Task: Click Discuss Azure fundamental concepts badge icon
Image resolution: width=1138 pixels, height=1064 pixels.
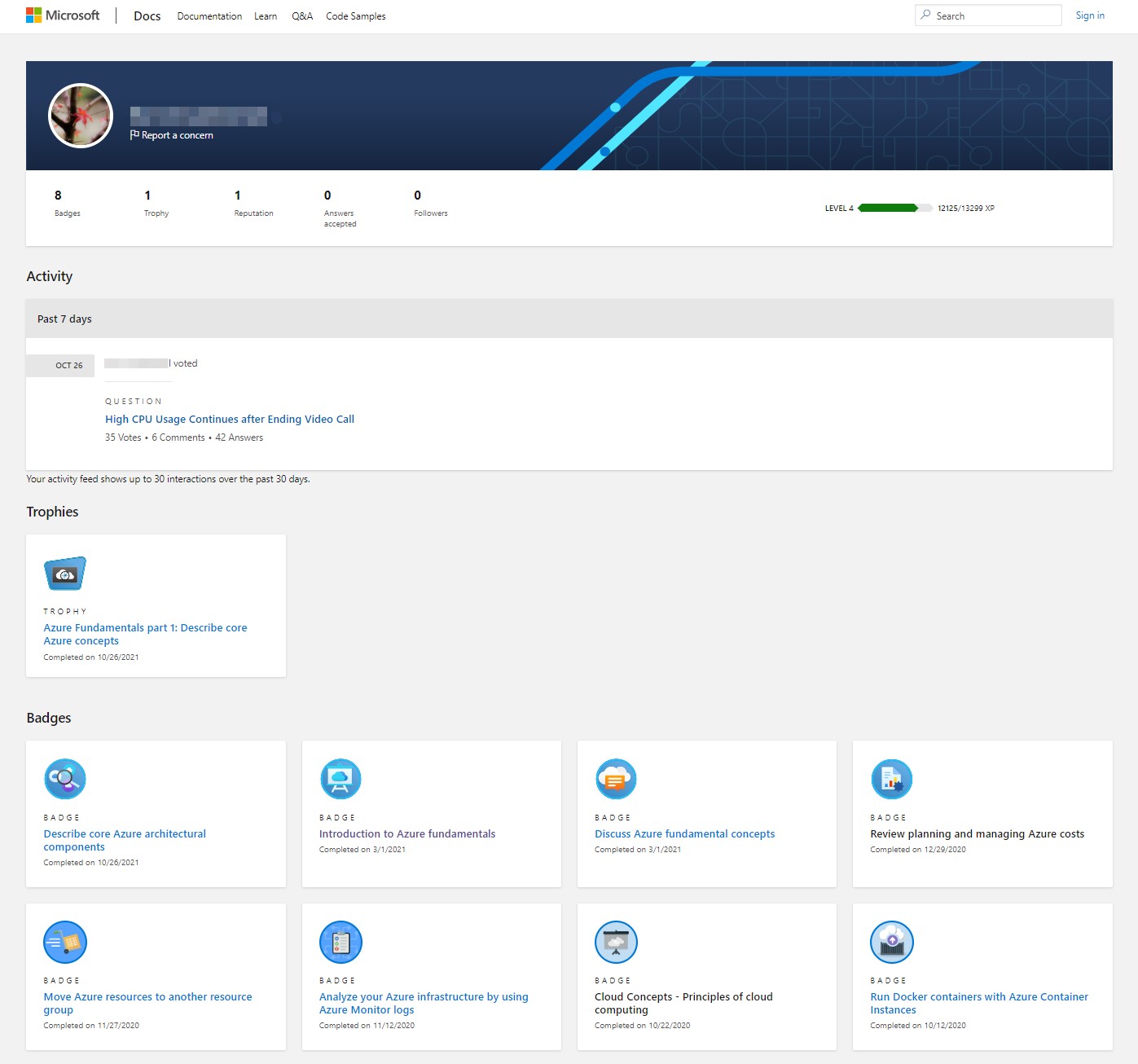Action: click(616, 779)
